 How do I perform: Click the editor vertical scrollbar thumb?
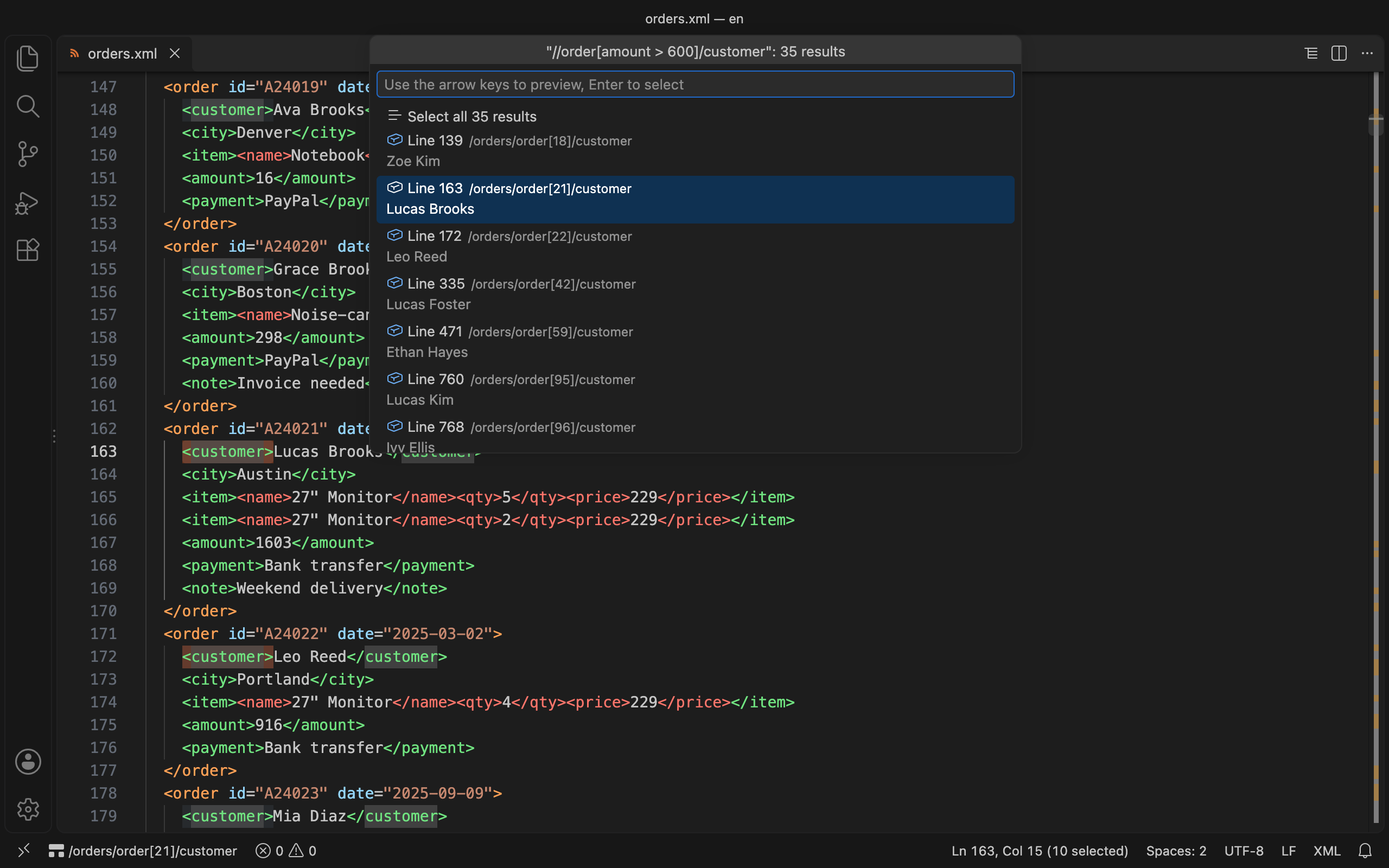point(1376,124)
